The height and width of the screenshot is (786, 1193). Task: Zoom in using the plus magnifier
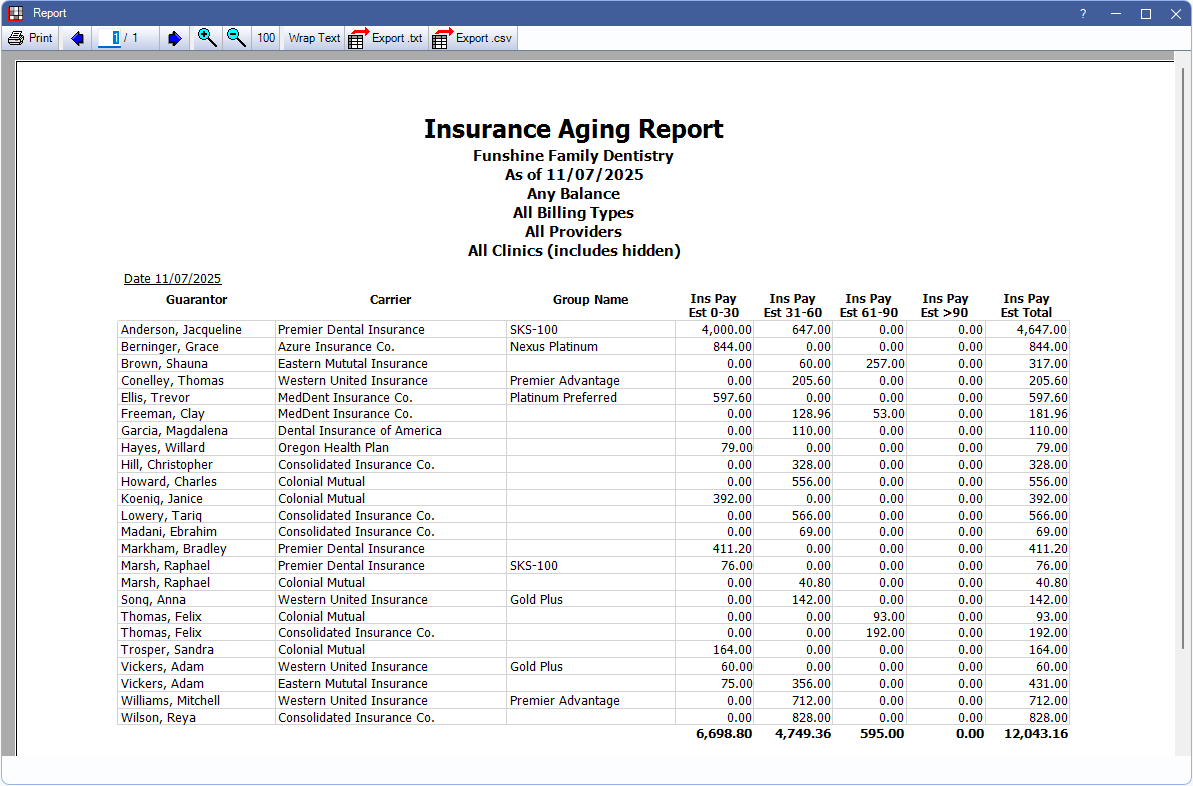pyautogui.click(x=207, y=38)
